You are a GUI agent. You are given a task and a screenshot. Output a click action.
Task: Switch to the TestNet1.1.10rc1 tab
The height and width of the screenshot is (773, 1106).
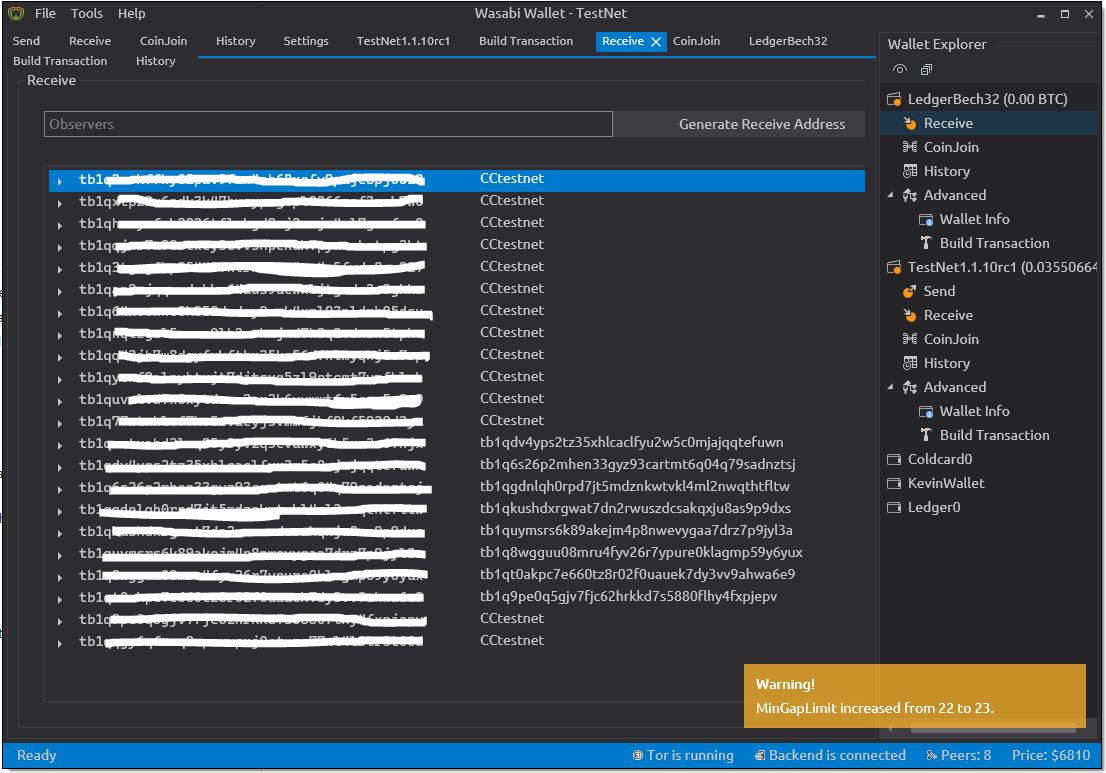[403, 41]
